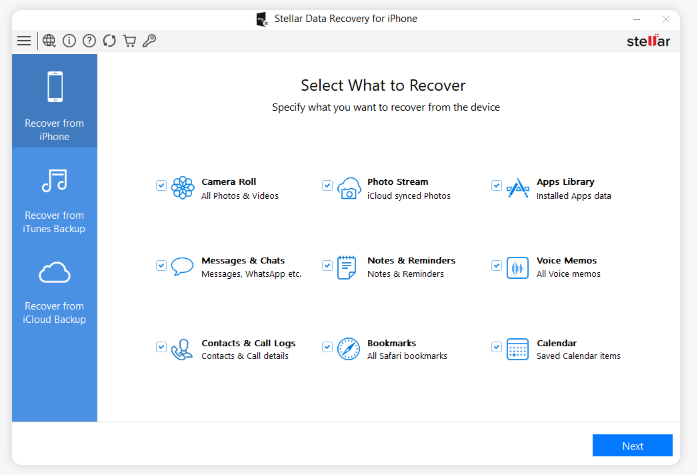Click the Voice Memos label

click(566, 260)
